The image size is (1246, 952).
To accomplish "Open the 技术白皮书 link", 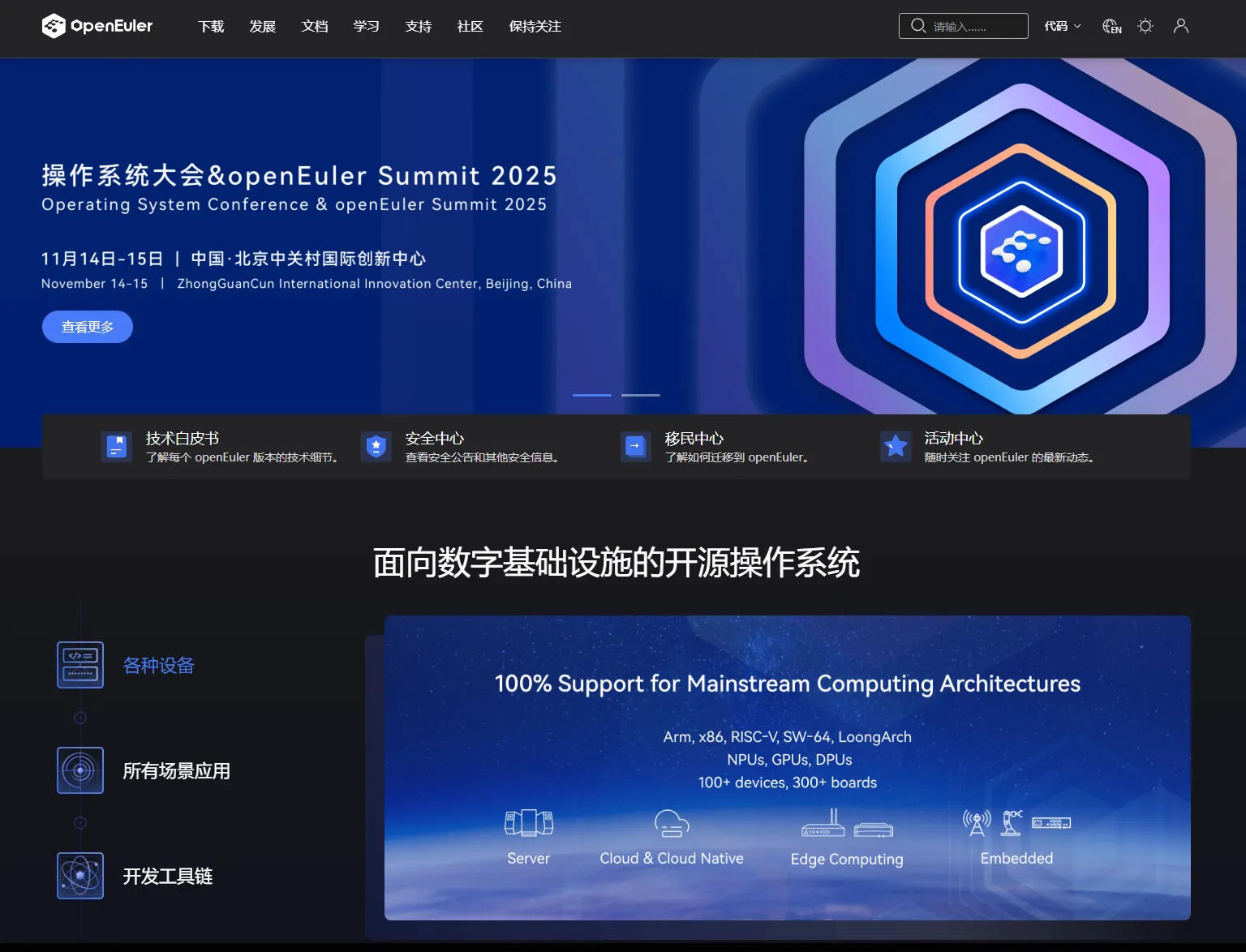I will 183,438.
